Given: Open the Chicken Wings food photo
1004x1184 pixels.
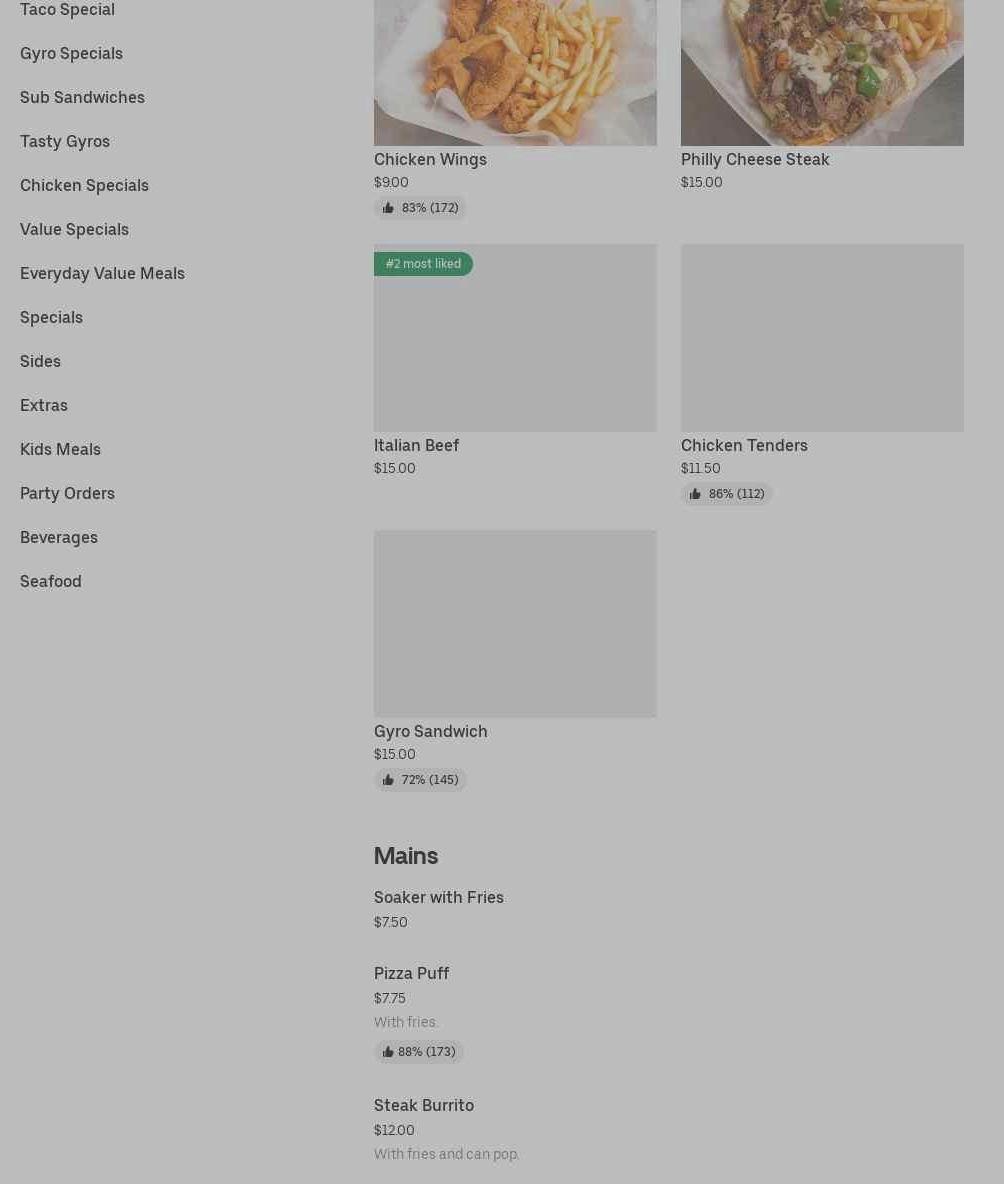Looking at the screenshot, I should (515, 70).
